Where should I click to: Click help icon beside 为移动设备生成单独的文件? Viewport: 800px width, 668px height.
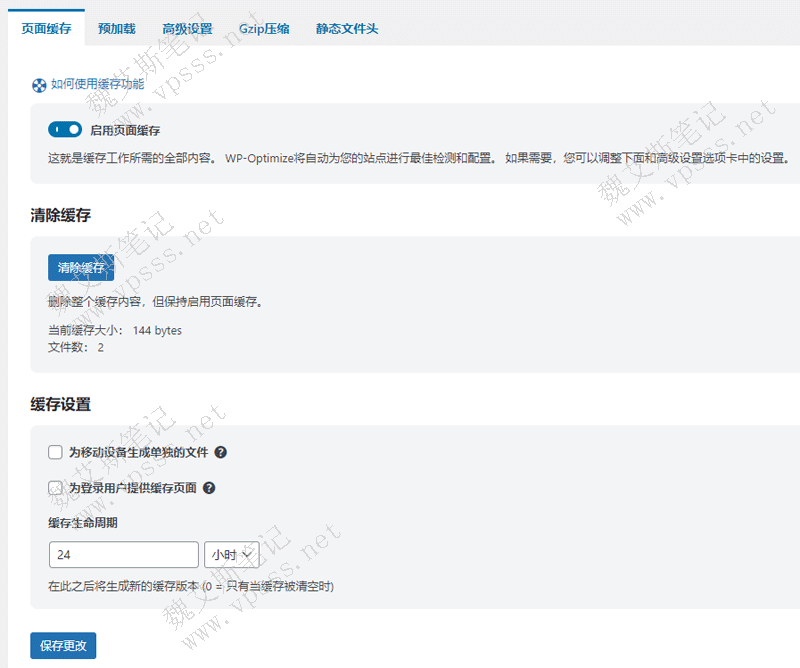click(x=221, y=452)
